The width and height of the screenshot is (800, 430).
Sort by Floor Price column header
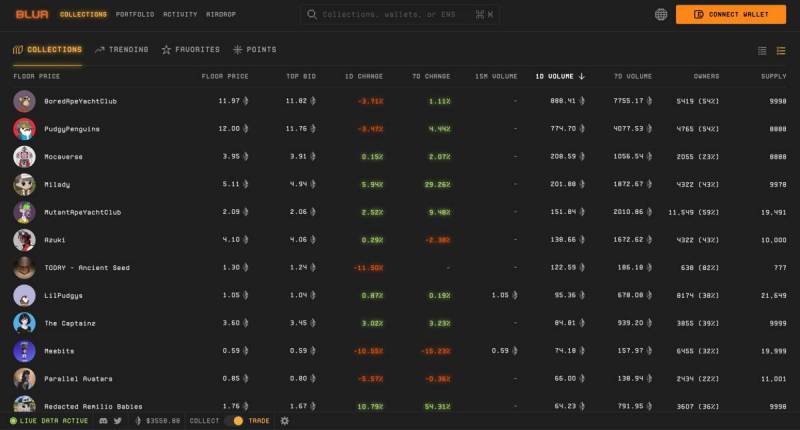tap(225, 76)
